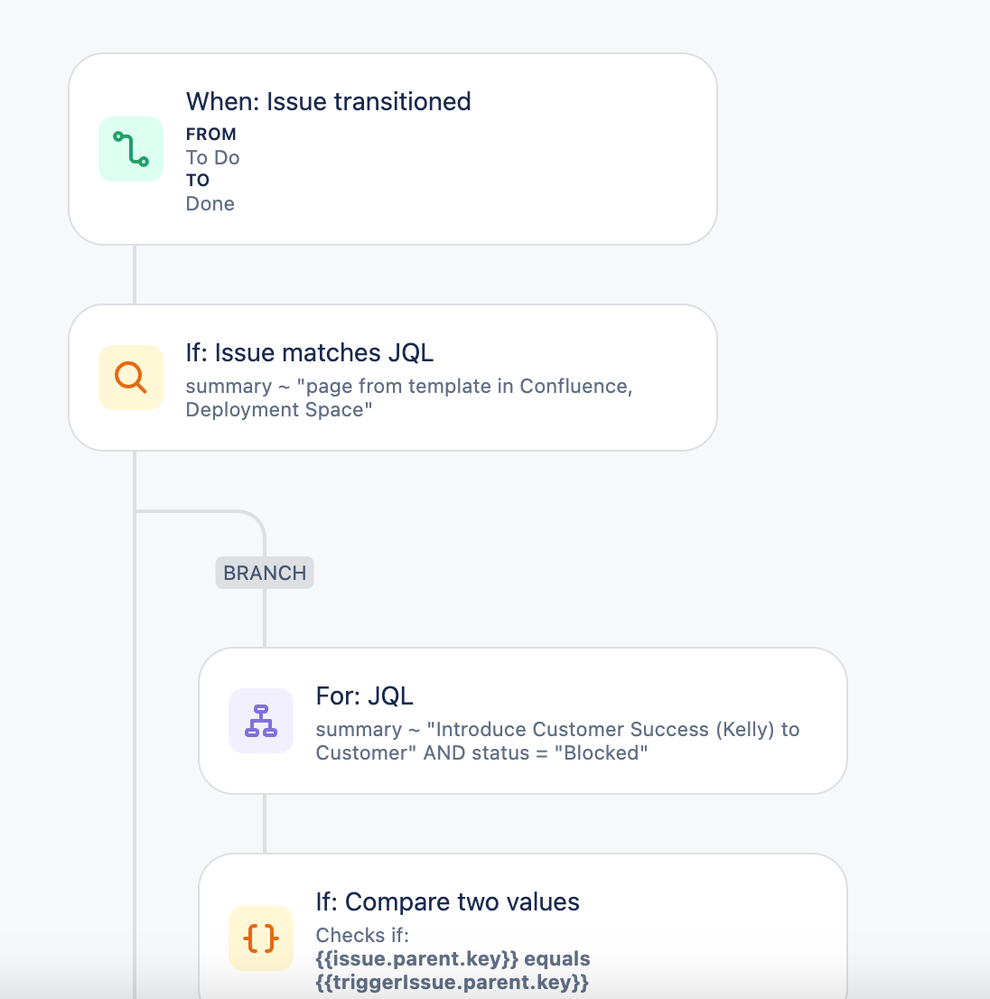Screen dimensions: 990x999
Task: Click connector line between trigger and JQL condition
Action: (134, 275)
